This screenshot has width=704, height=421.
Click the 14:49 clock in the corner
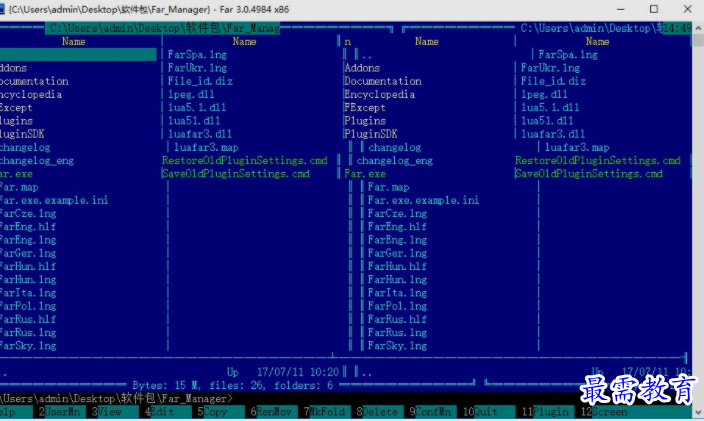[x=677, y=28]
